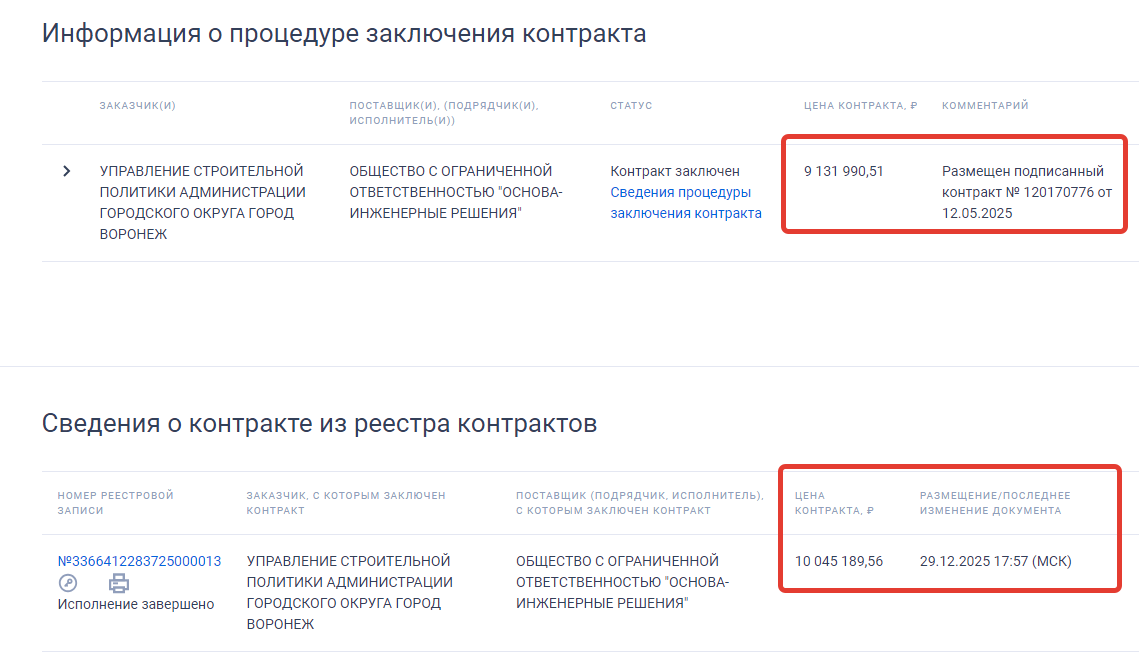Image resolution: width=1139 pixels, height=657 pixels.
Task: Click the 'Контракт заключен' status text
Action: [x=674, y=171]
